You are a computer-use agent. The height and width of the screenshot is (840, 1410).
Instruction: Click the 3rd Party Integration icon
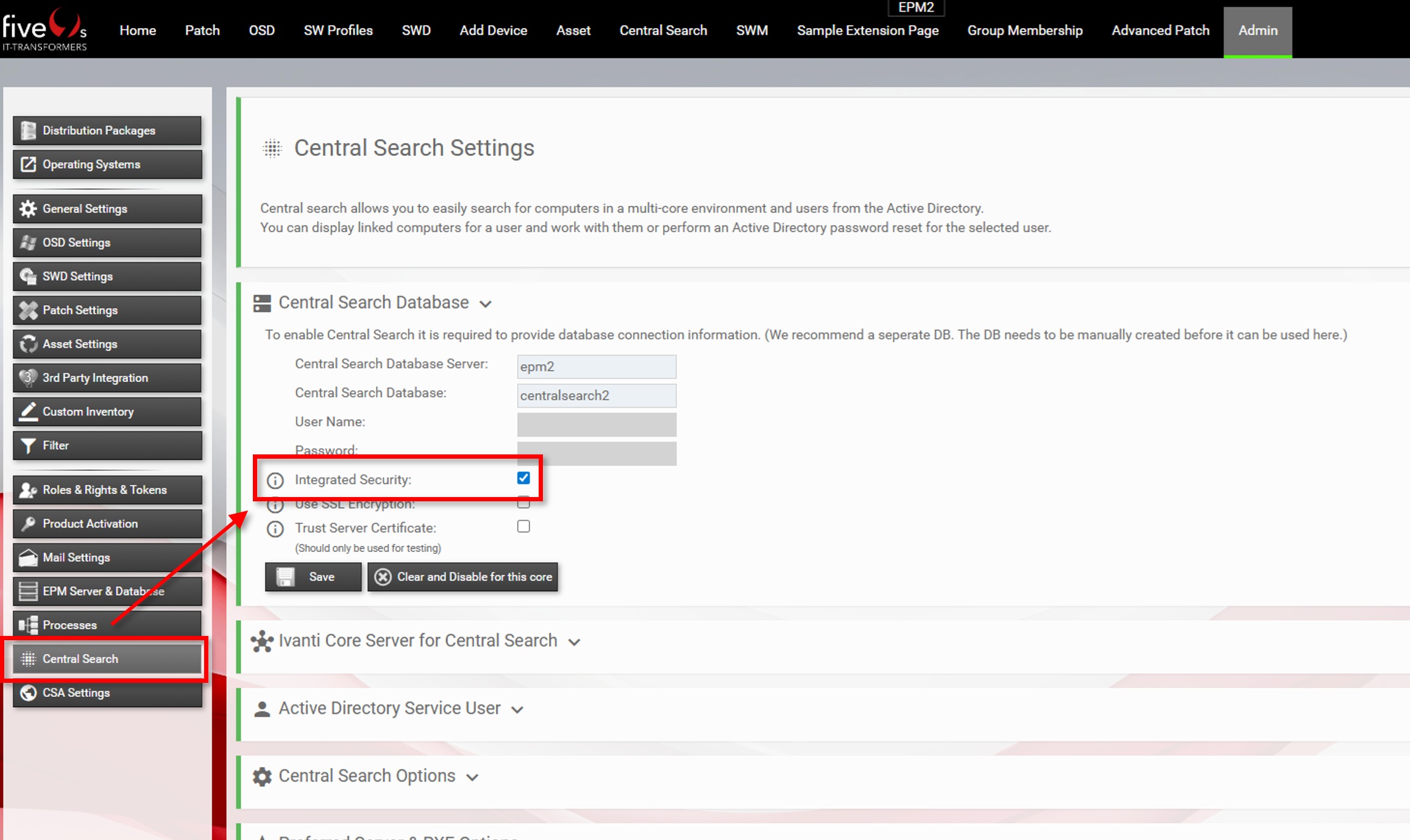pyautogui.click(x=28, y=378)
